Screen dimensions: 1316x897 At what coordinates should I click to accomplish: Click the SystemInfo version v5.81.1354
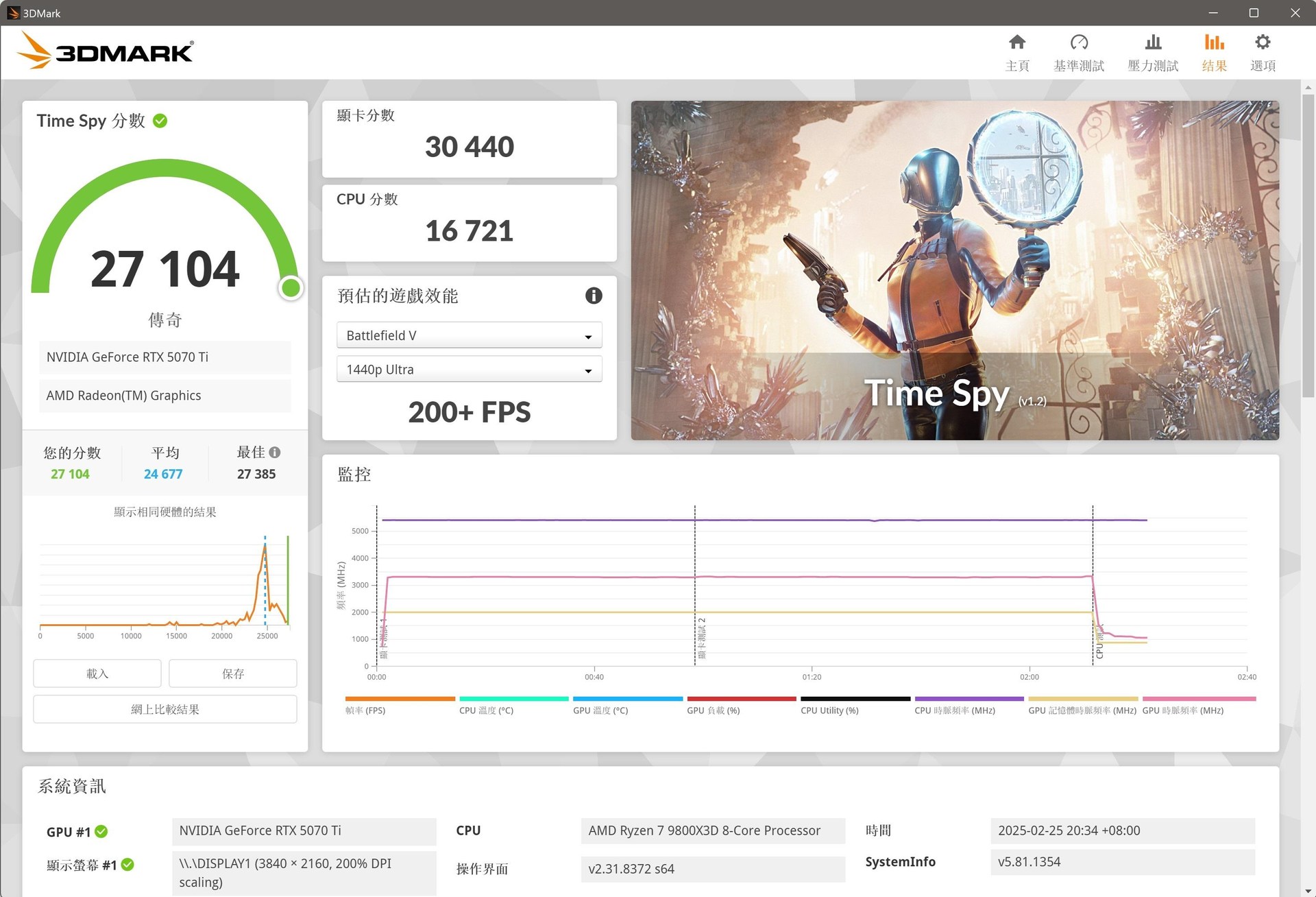click(x=1123, y=862)
